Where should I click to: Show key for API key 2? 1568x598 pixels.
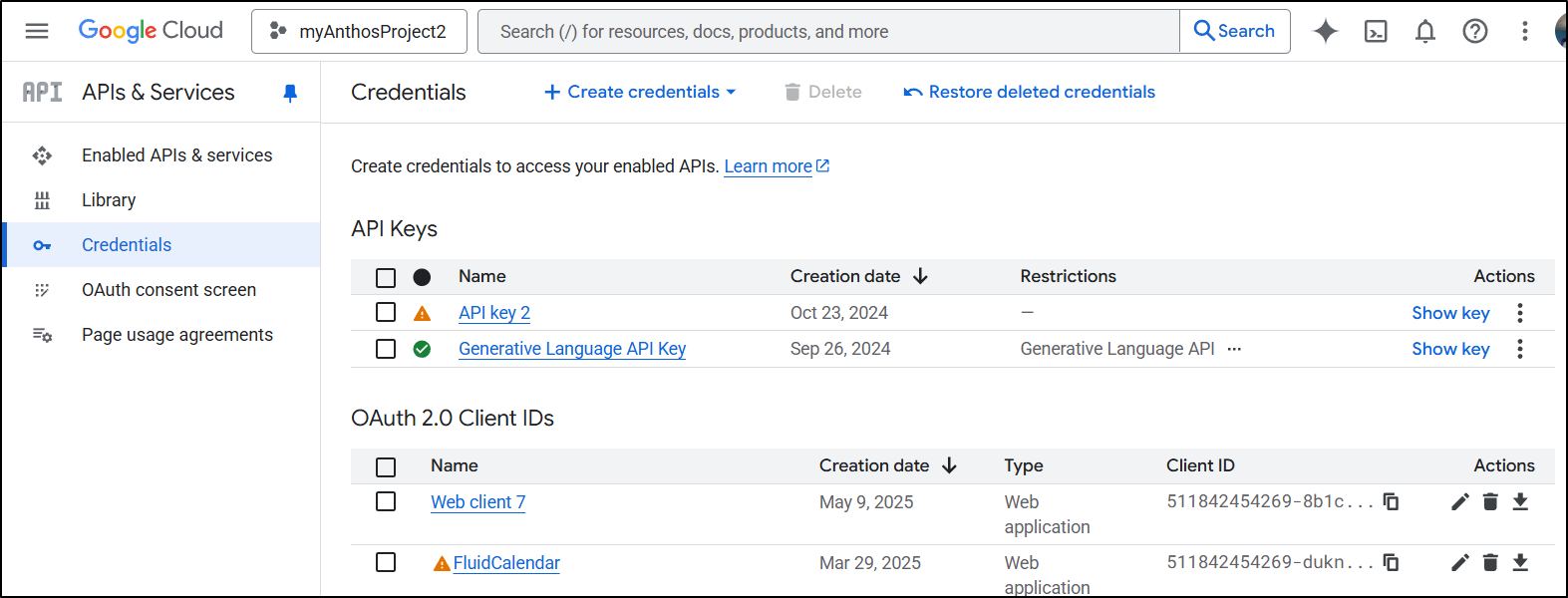(1450, 313)
